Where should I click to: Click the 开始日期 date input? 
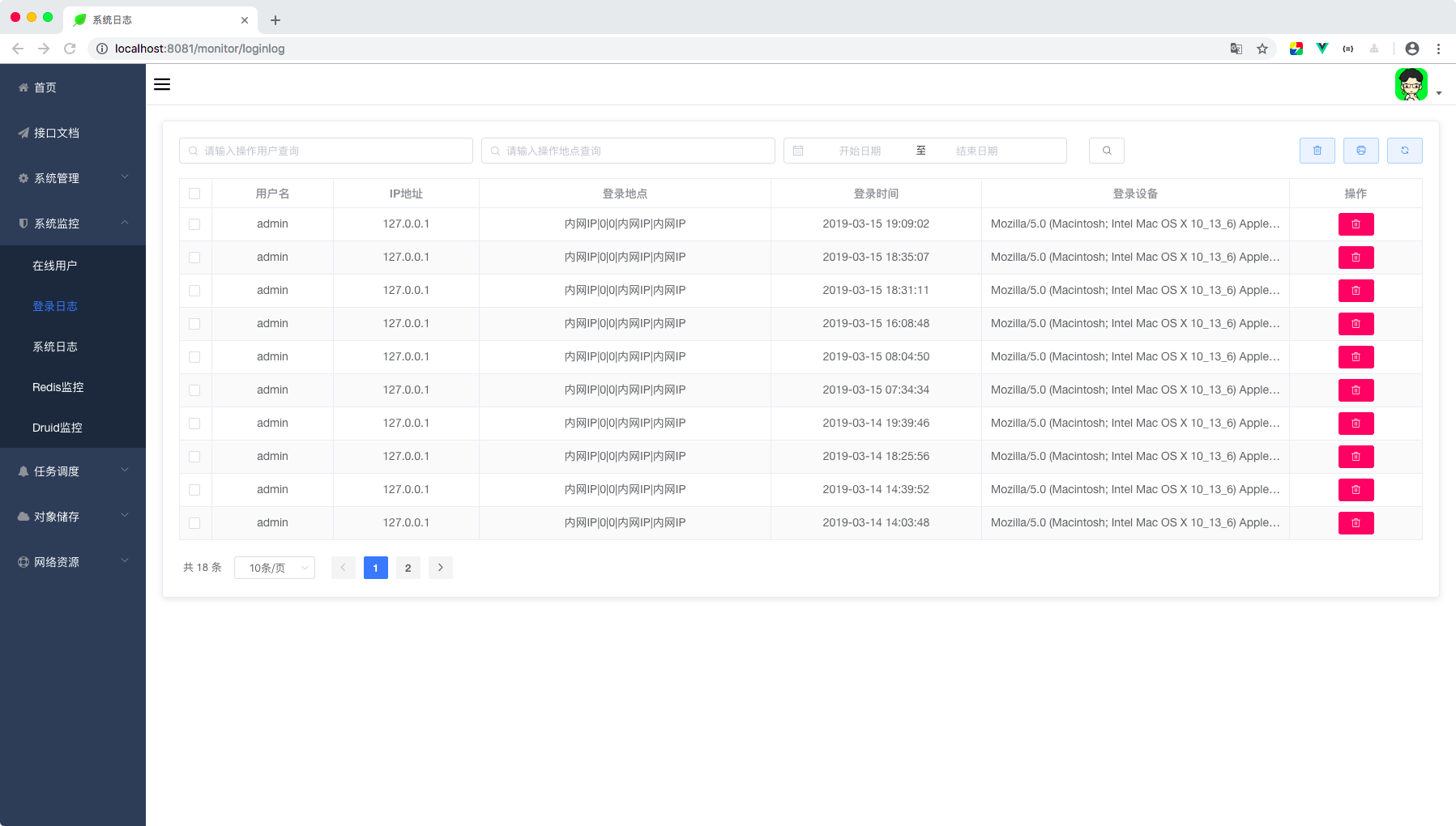click(x=860, y=151)
